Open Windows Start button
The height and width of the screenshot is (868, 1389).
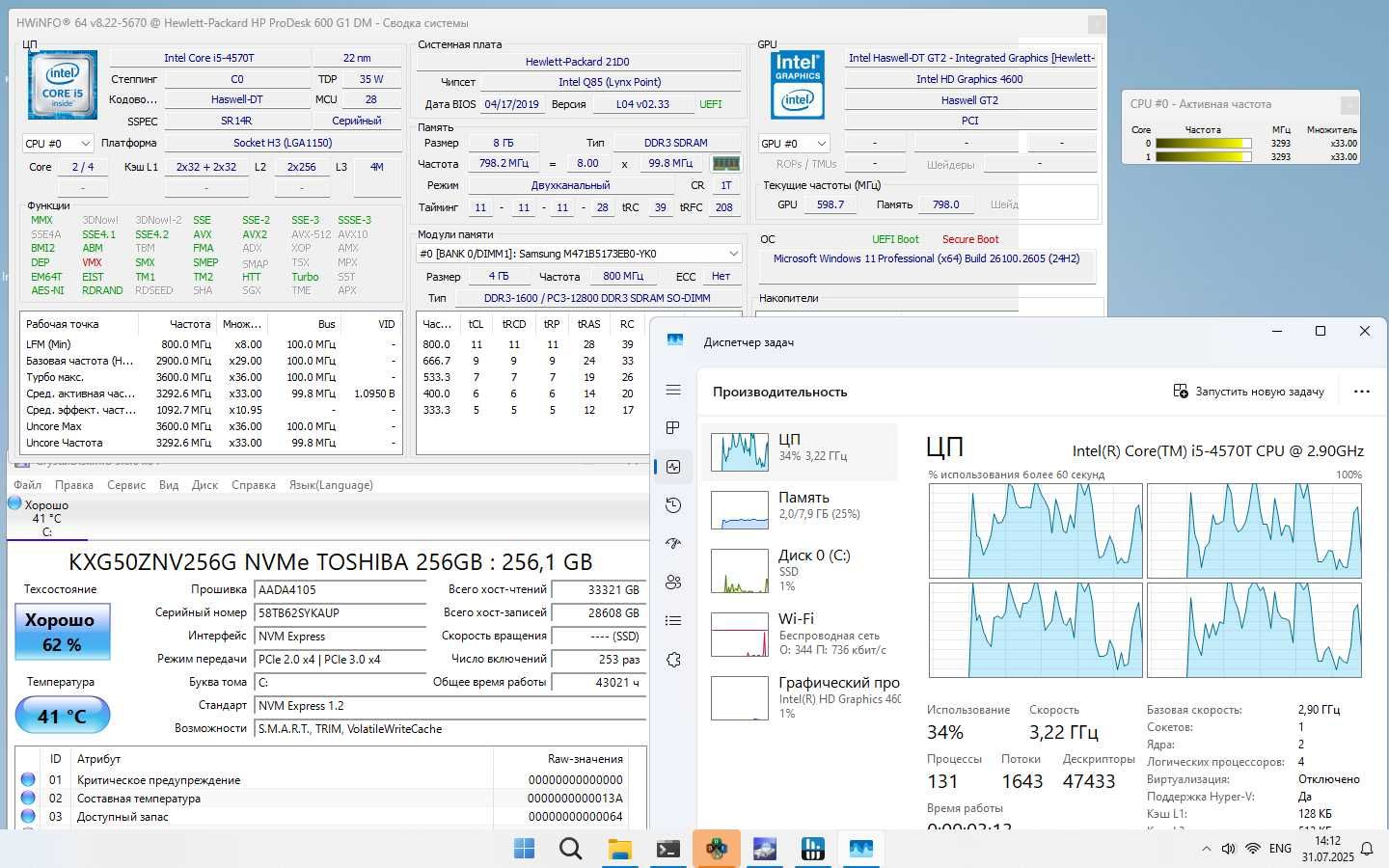(x=524, y=849)
